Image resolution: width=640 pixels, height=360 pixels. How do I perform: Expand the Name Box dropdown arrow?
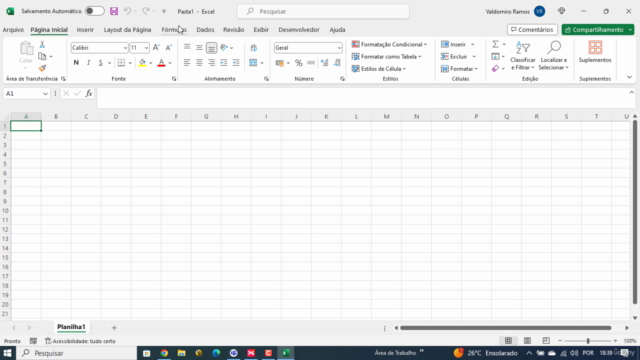tap(45, 93)
